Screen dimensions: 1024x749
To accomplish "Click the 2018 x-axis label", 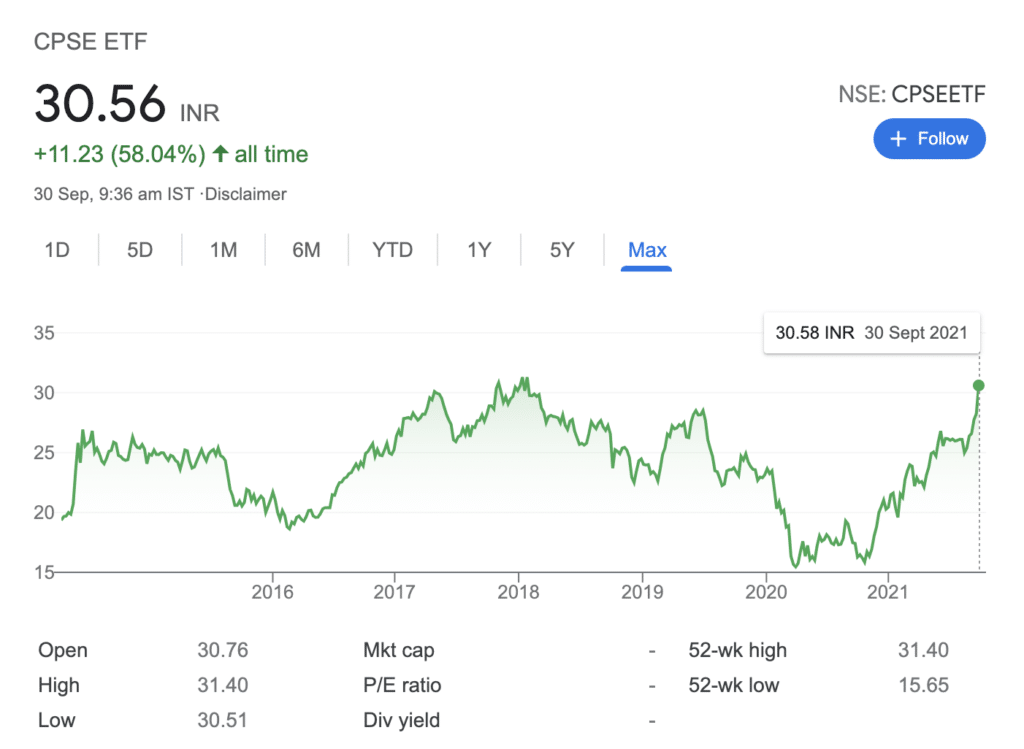I will coord(519,592).
